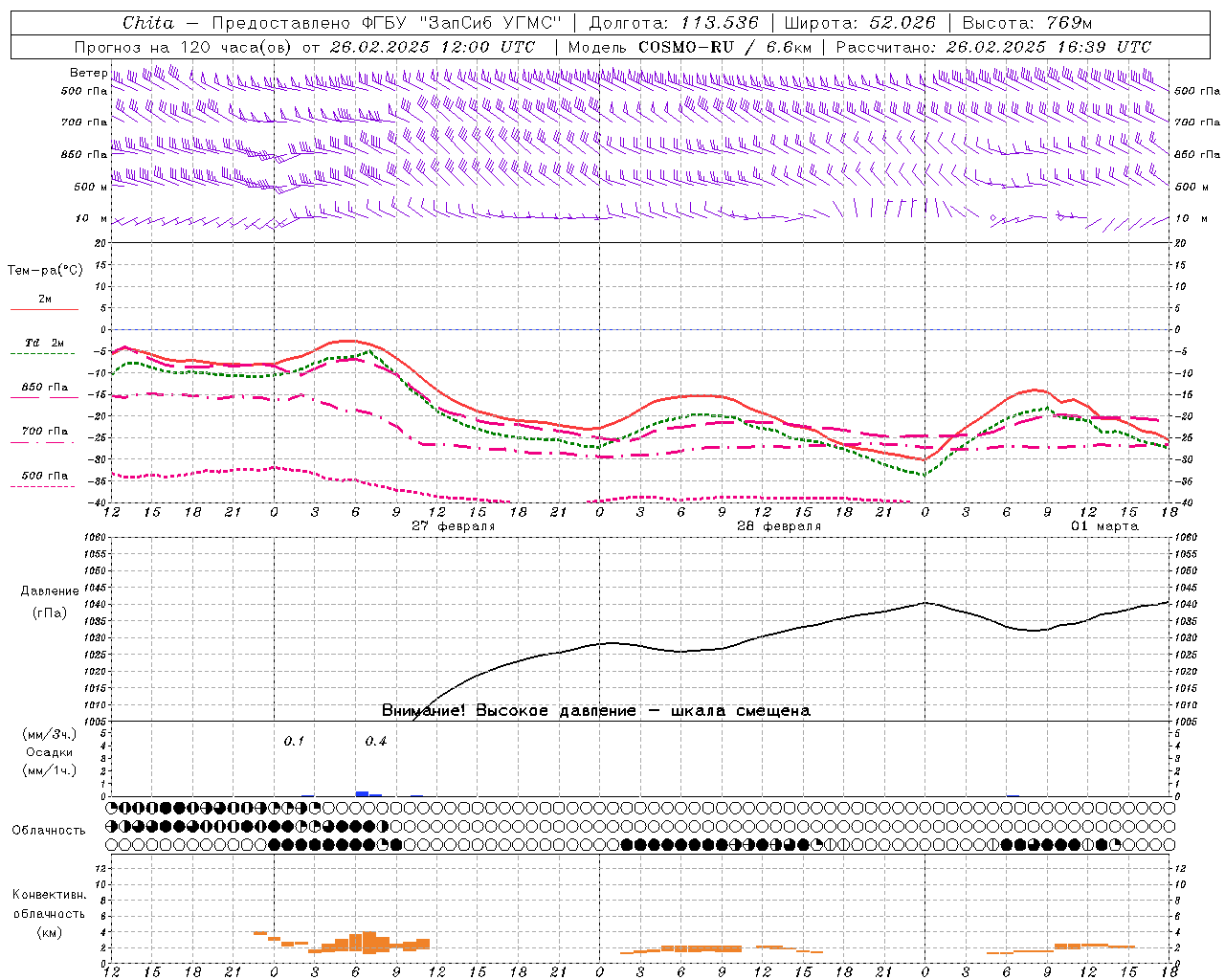This screenshot has height=980, width=1225.
Task: Click the "Модель COSMO-RU / 6.6км" text
Action: 690,47
